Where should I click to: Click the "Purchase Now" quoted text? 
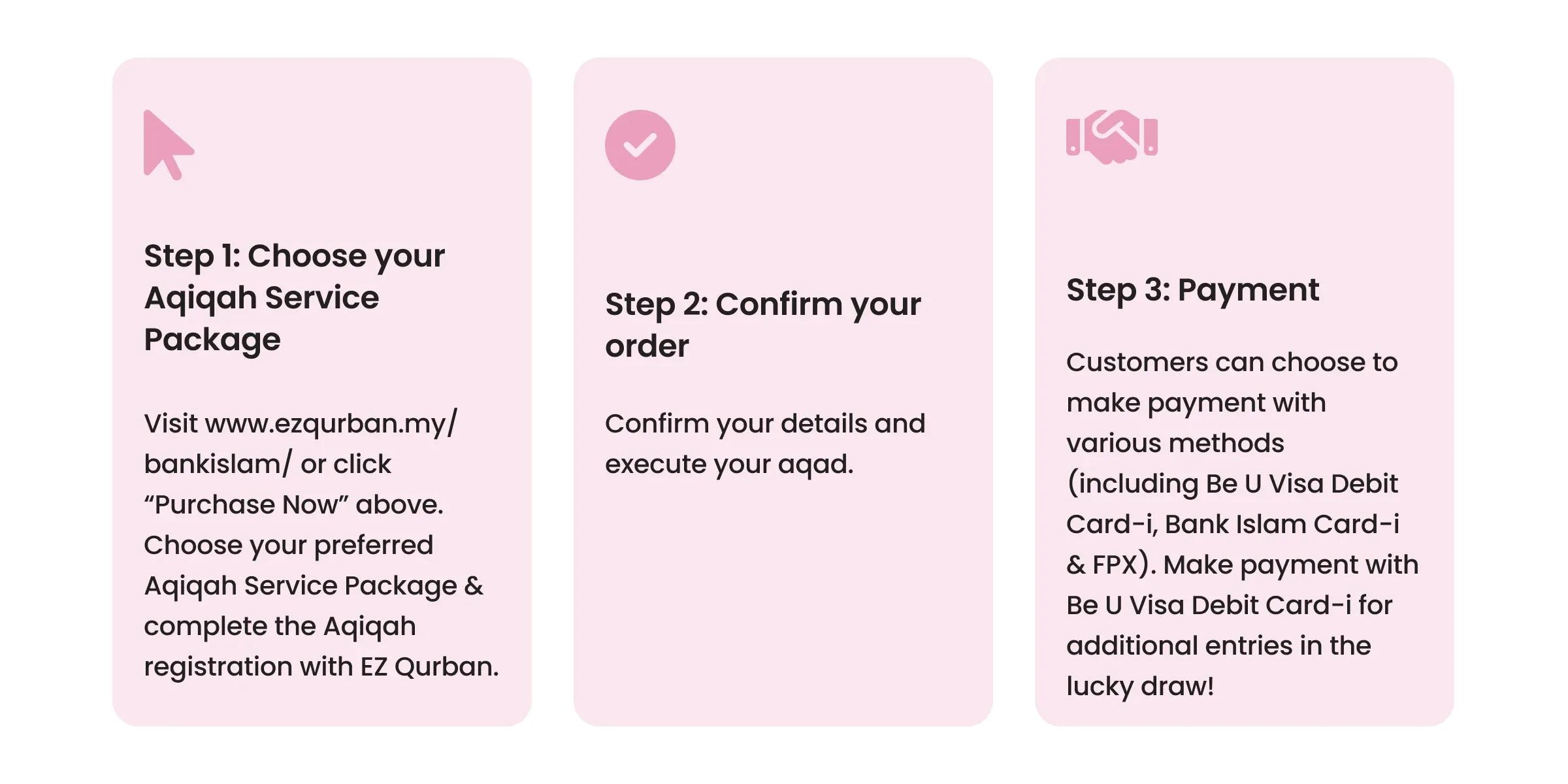pos(246,504)
